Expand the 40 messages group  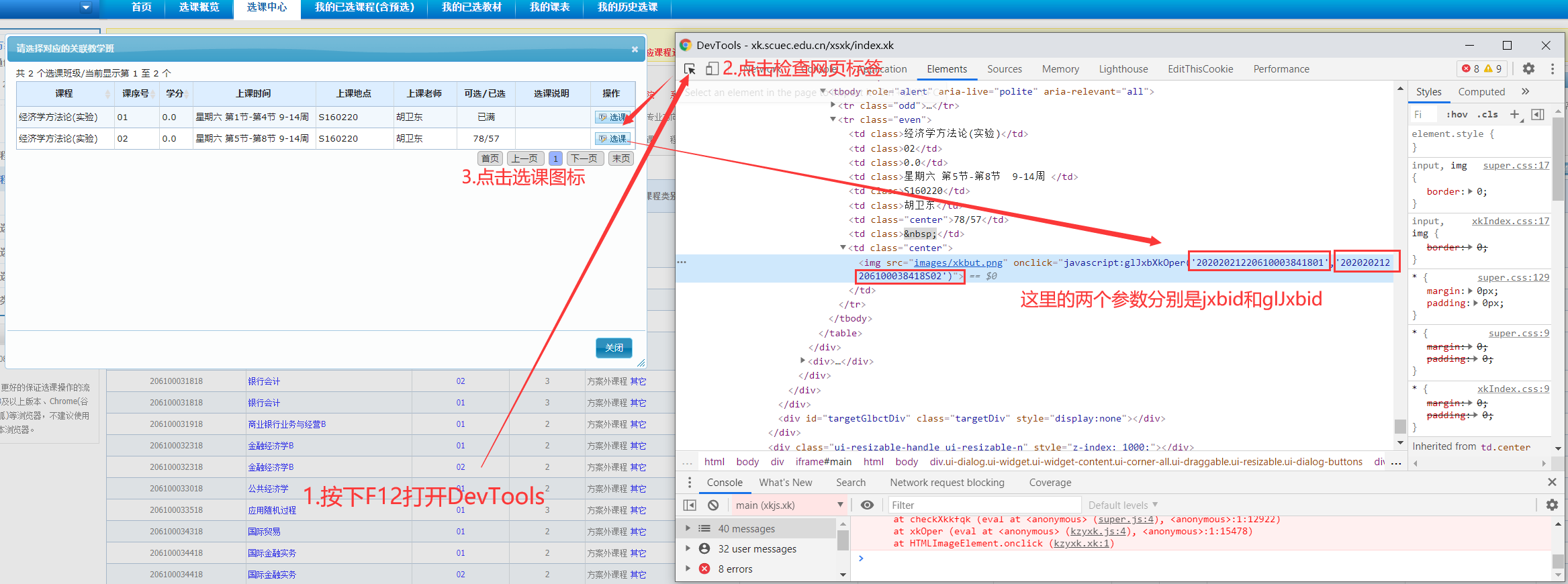point(688,528)
